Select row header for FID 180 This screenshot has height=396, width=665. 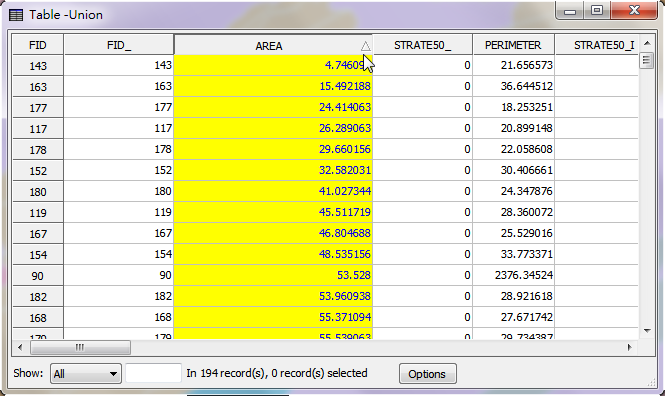click(x=38, y=192)
